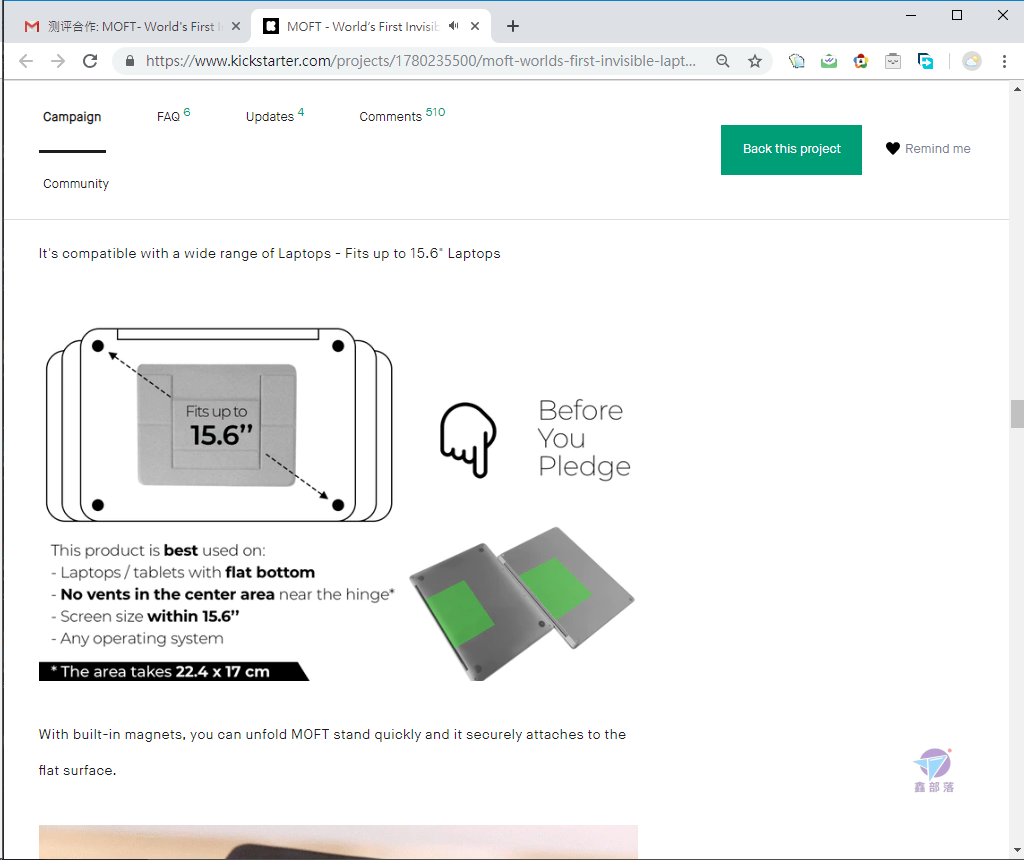Go forward to the next page
This screenshot has height=860, width=1024.
pos(58,61)
